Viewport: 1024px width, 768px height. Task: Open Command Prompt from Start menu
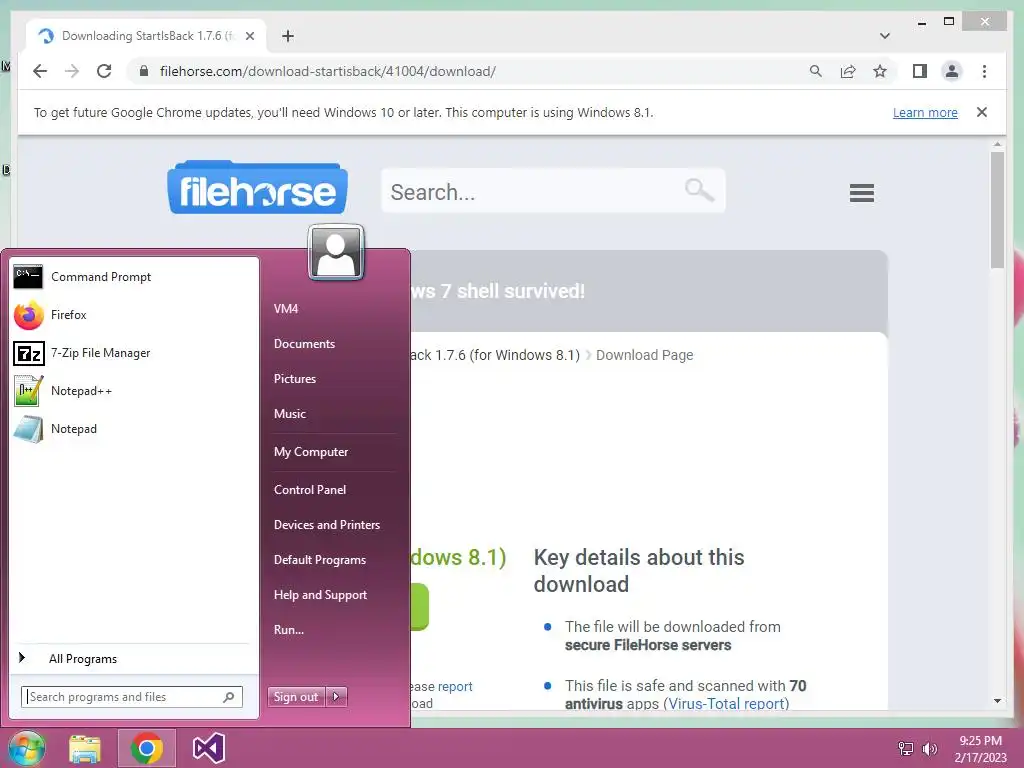click(134, 277)
